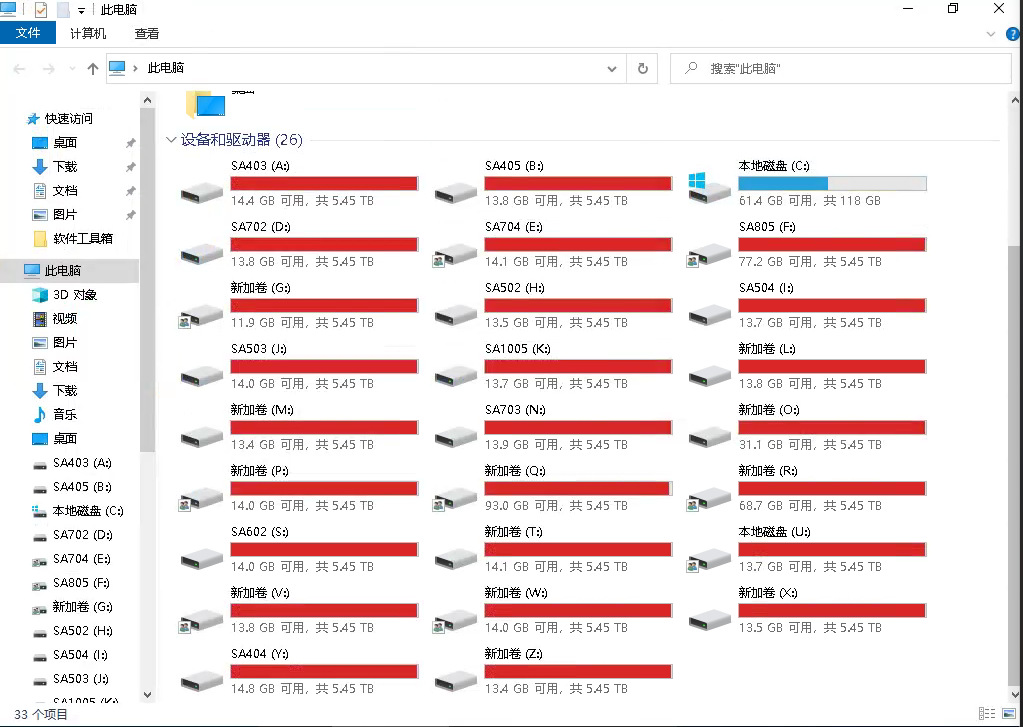Open pinned 桌面 under quick access
The width and height of the screenshot is (1023, 727).
click(x=65, y=142)
